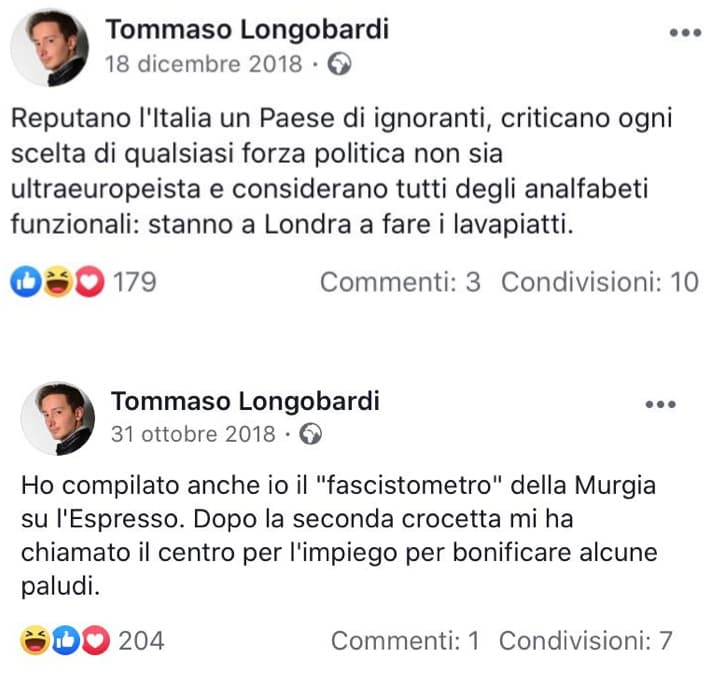Click the profile picture on the 18 dicembre post
Image resolution: width=728 pixels, height=676 pixels.
coord(46,47)
